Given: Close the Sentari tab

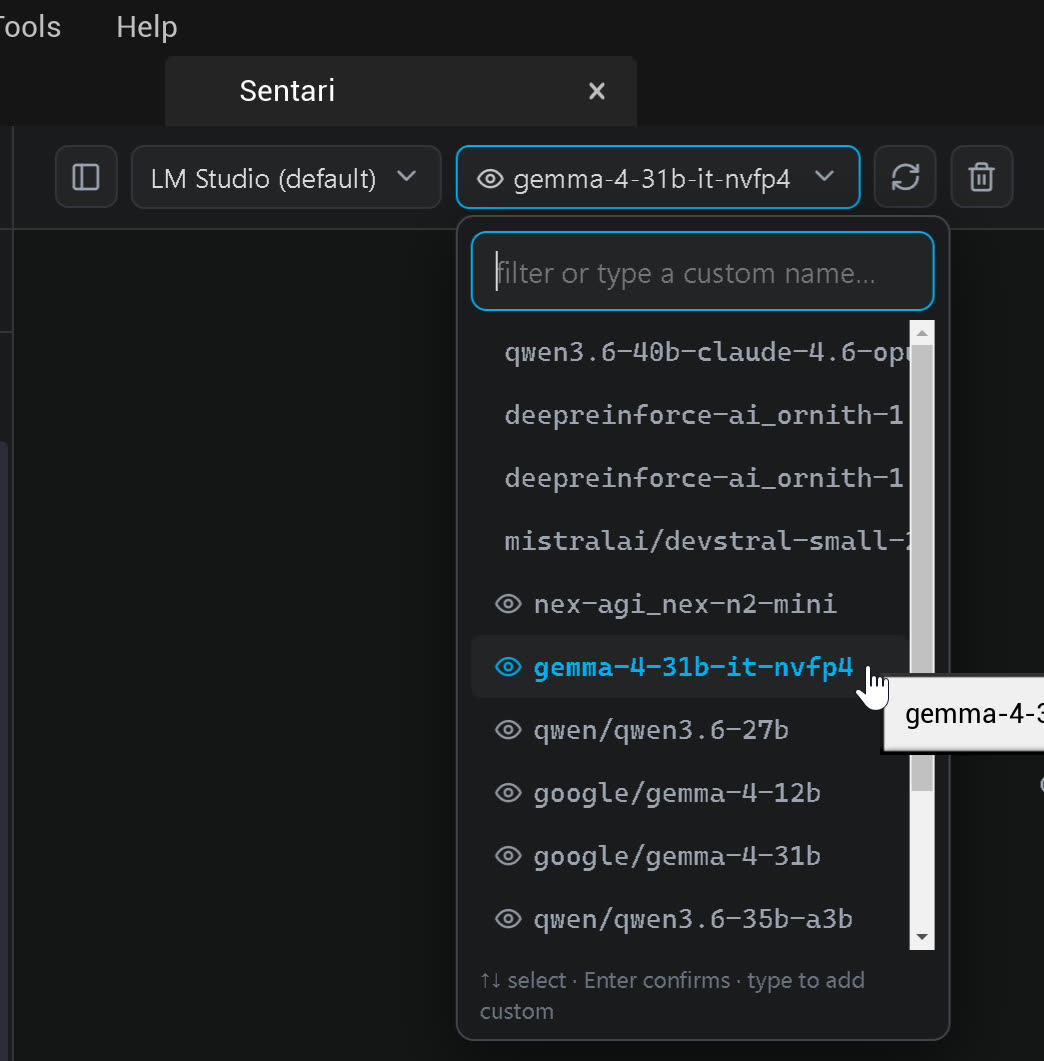Looking at the screenshot, I should tap(597, 91).
